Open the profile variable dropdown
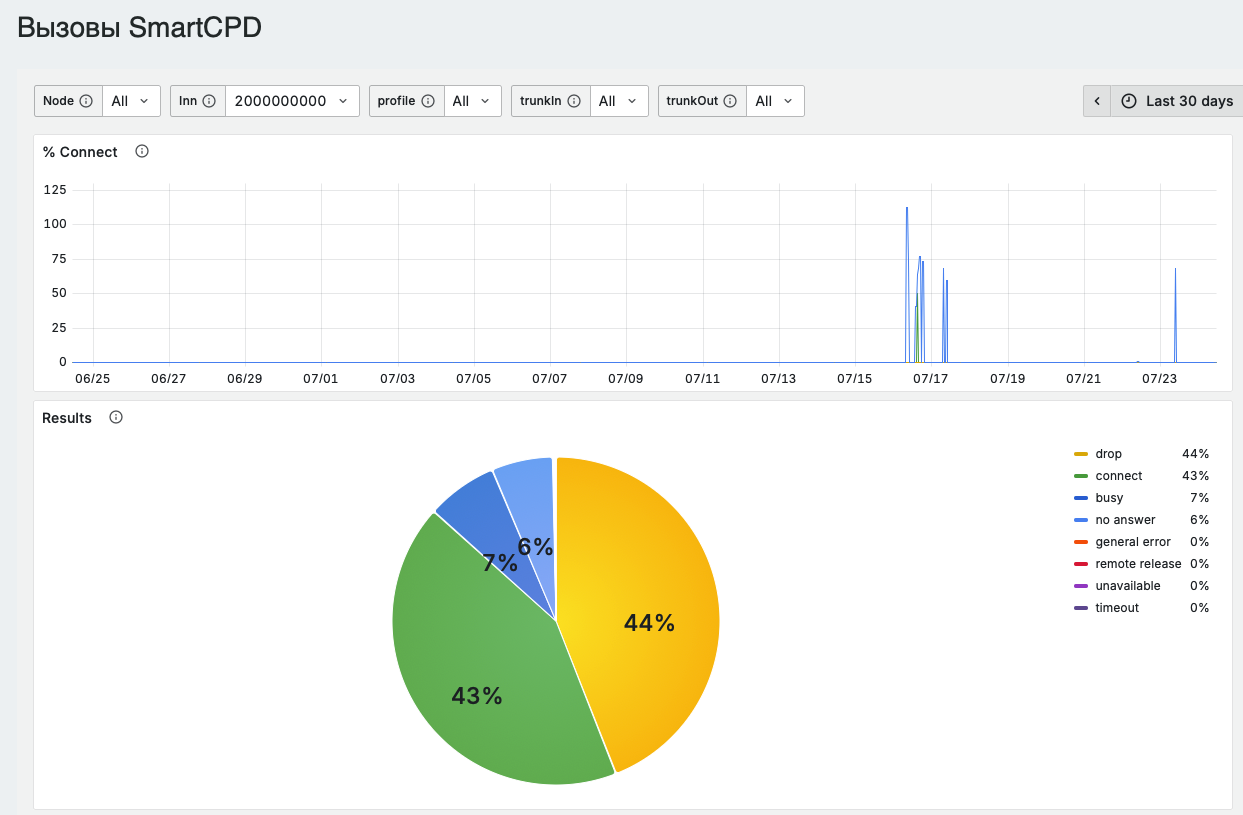Screen dimensions: 1243x815 pos(472,101)
